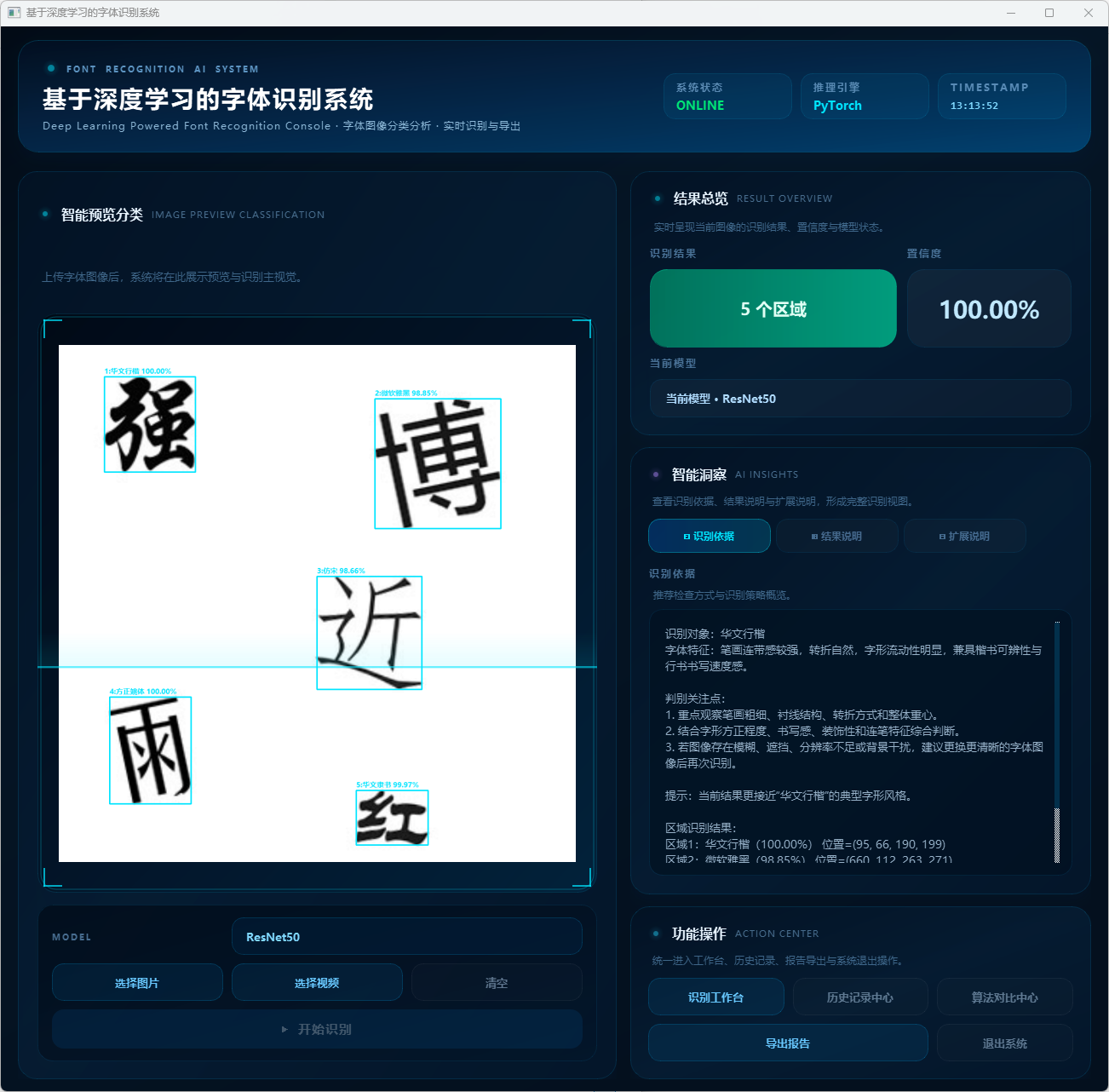
Task: Go to the 识别工作台 workspace
Action: pyautogui.click(x=715, y=997)
